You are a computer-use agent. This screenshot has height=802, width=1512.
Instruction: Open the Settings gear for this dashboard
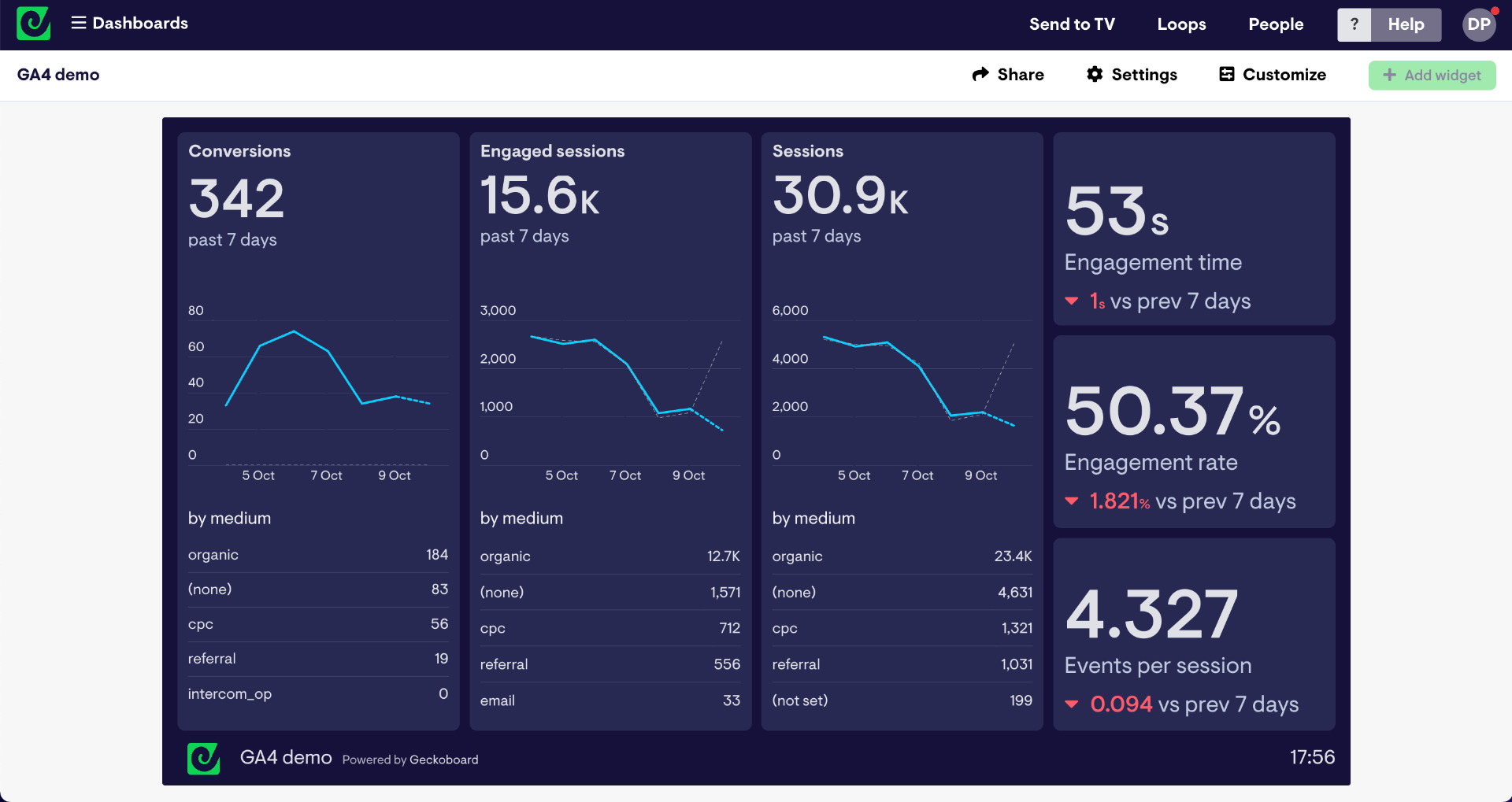pyautogui.click(x=1095, y=74)
